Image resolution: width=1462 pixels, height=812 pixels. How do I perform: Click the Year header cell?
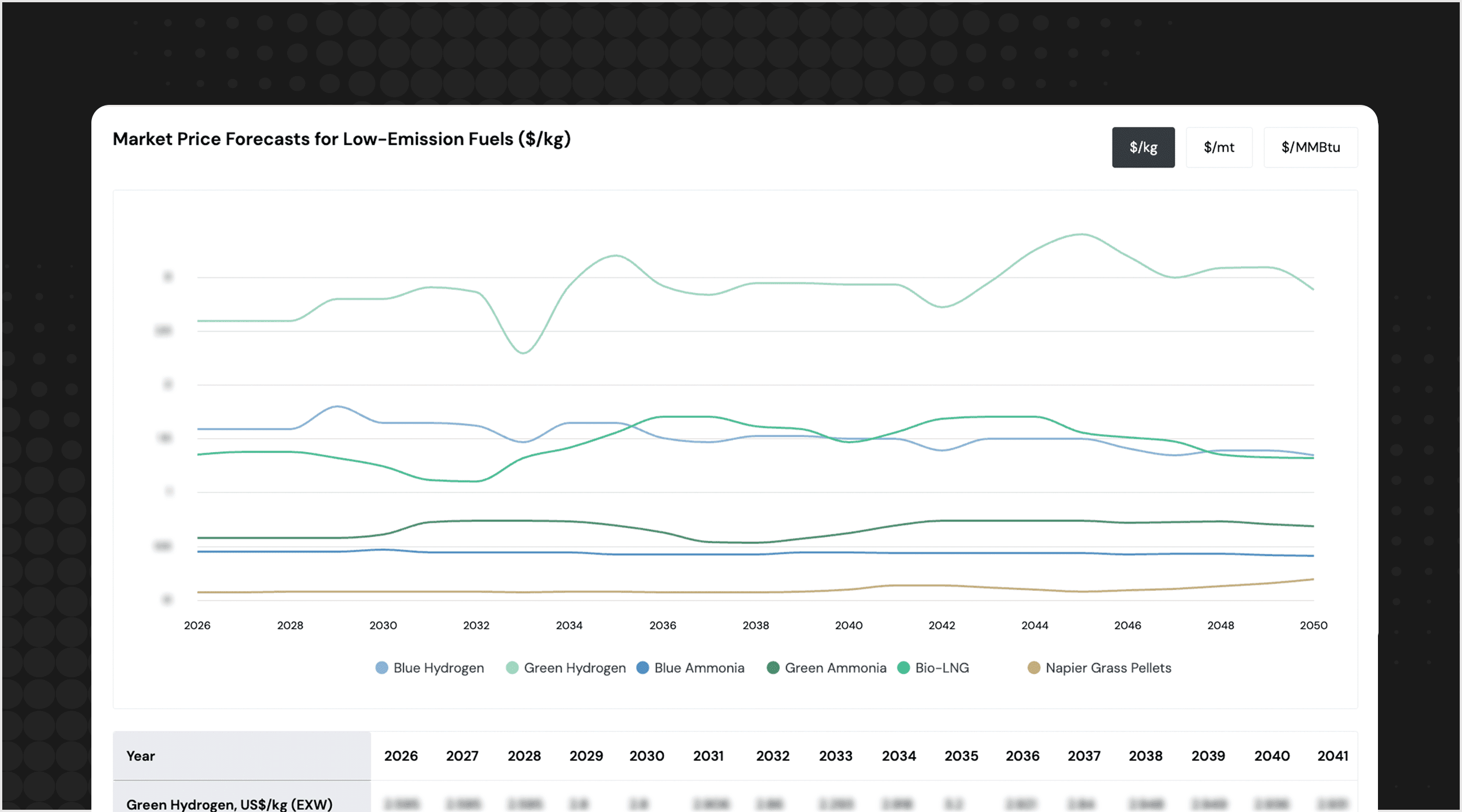point(140,756)
